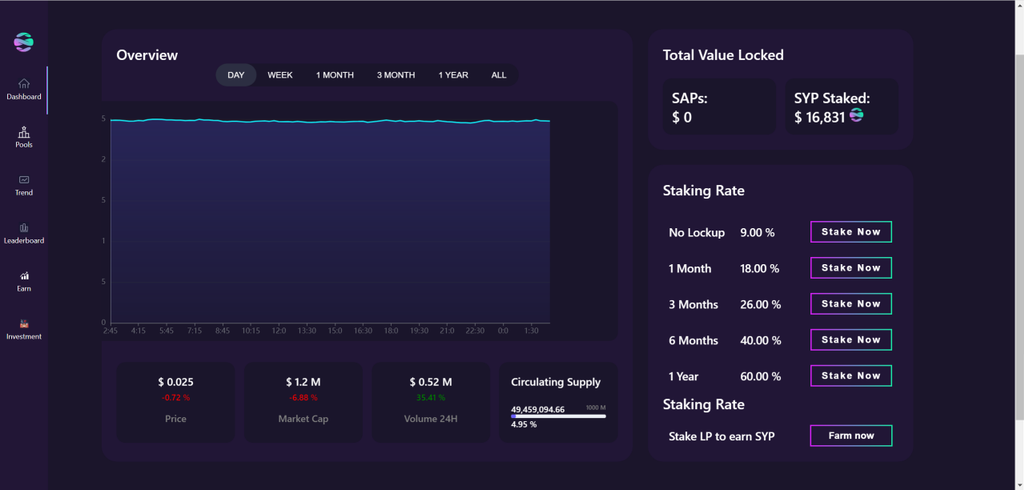Image resolution: width=1024 pixels, height=490 pixels.
Task: Open the Pools sidebar icon
Action: [24, 131]
